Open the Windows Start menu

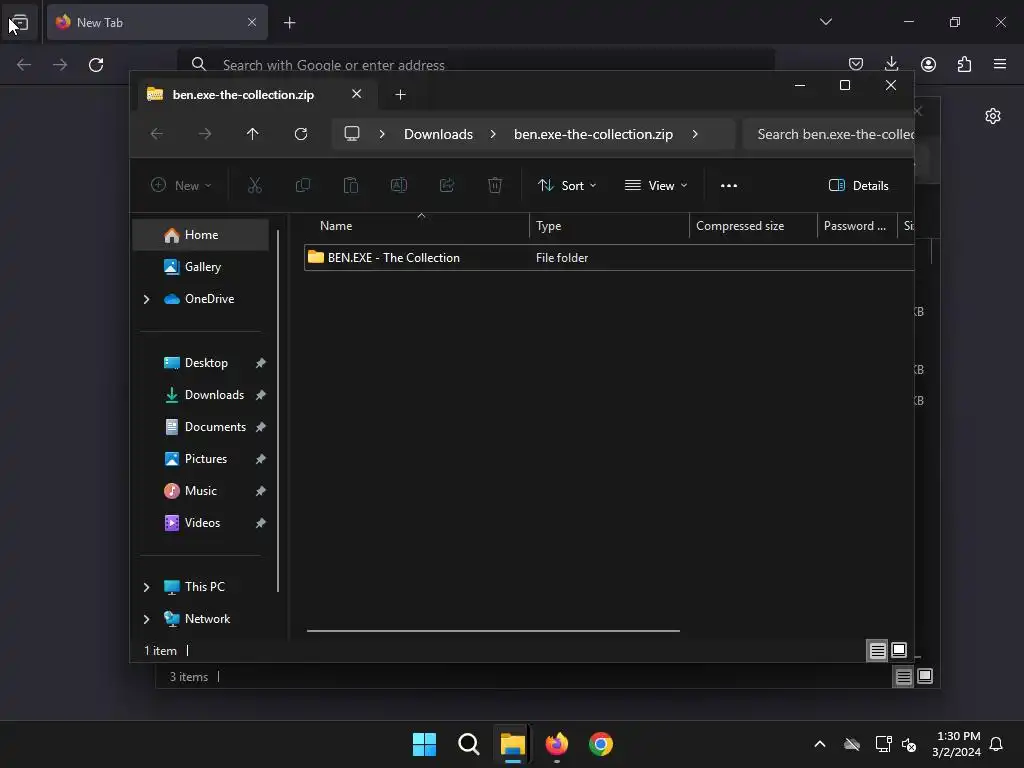(424, 744)
